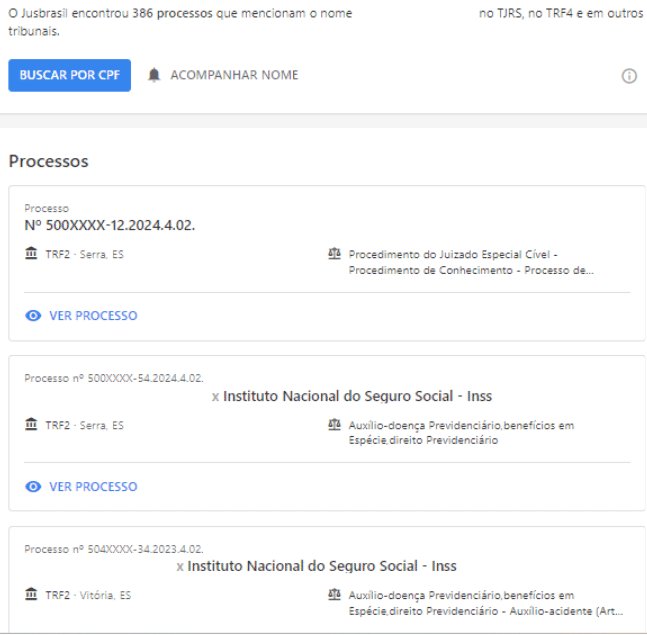Open Instituto Nacional title in 504XXXX-34 card

[x=322, y=566]
